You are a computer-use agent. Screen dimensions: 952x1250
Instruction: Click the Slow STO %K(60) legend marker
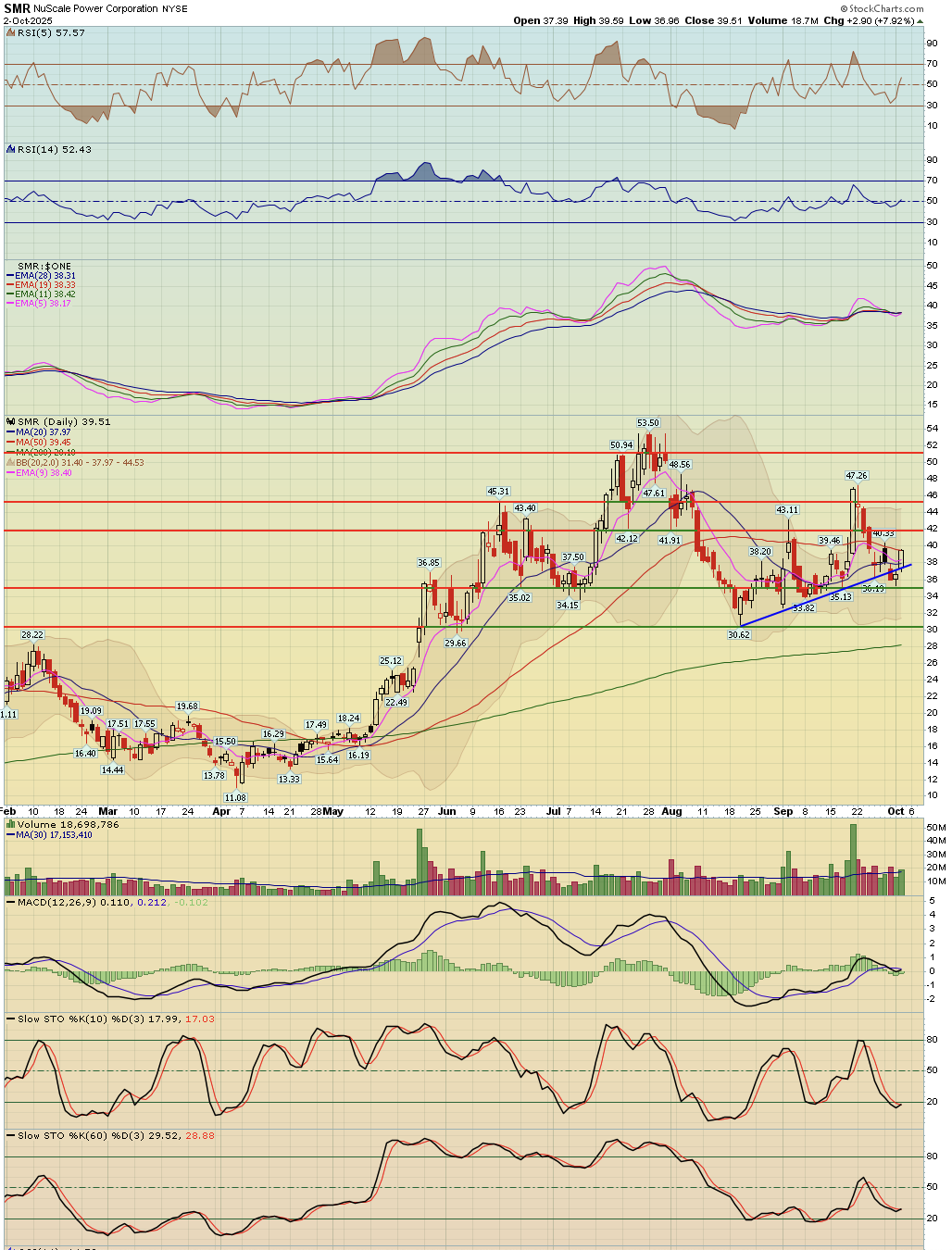pyautogui.click(x=11, y=1135)
